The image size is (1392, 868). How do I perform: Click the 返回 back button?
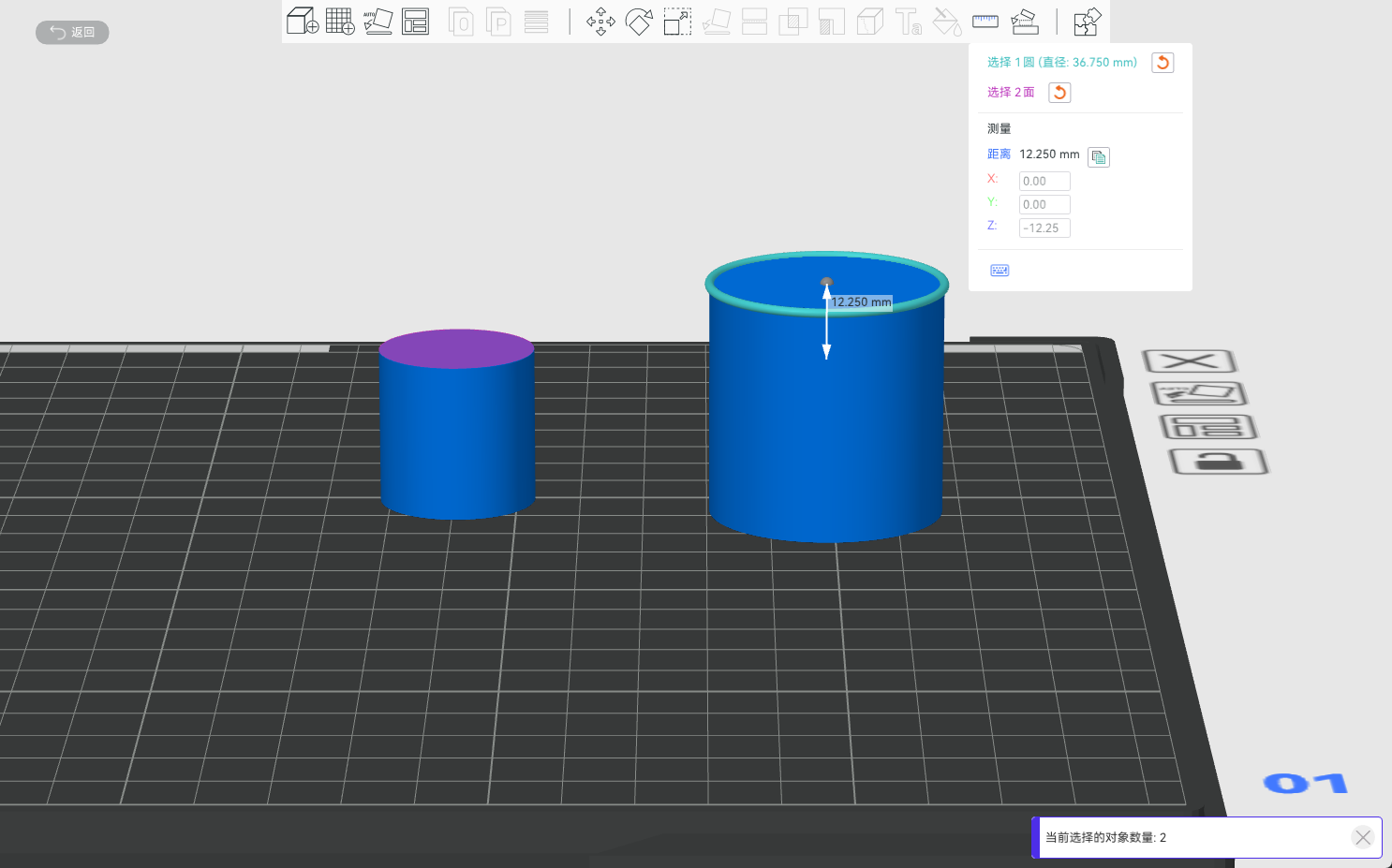click(x=72, y=33)
